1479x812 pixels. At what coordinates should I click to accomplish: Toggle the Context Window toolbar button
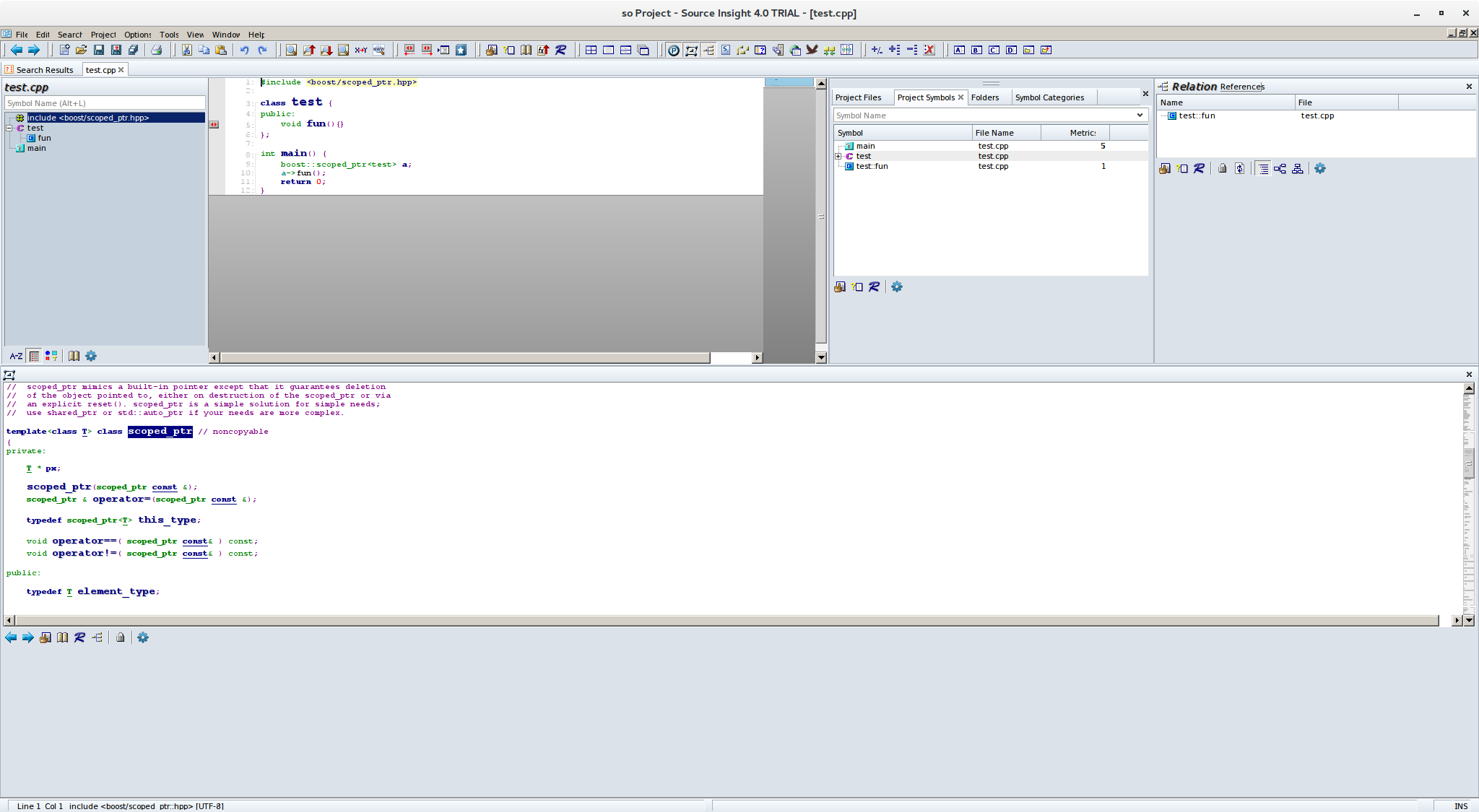click(x=691, y=50)
